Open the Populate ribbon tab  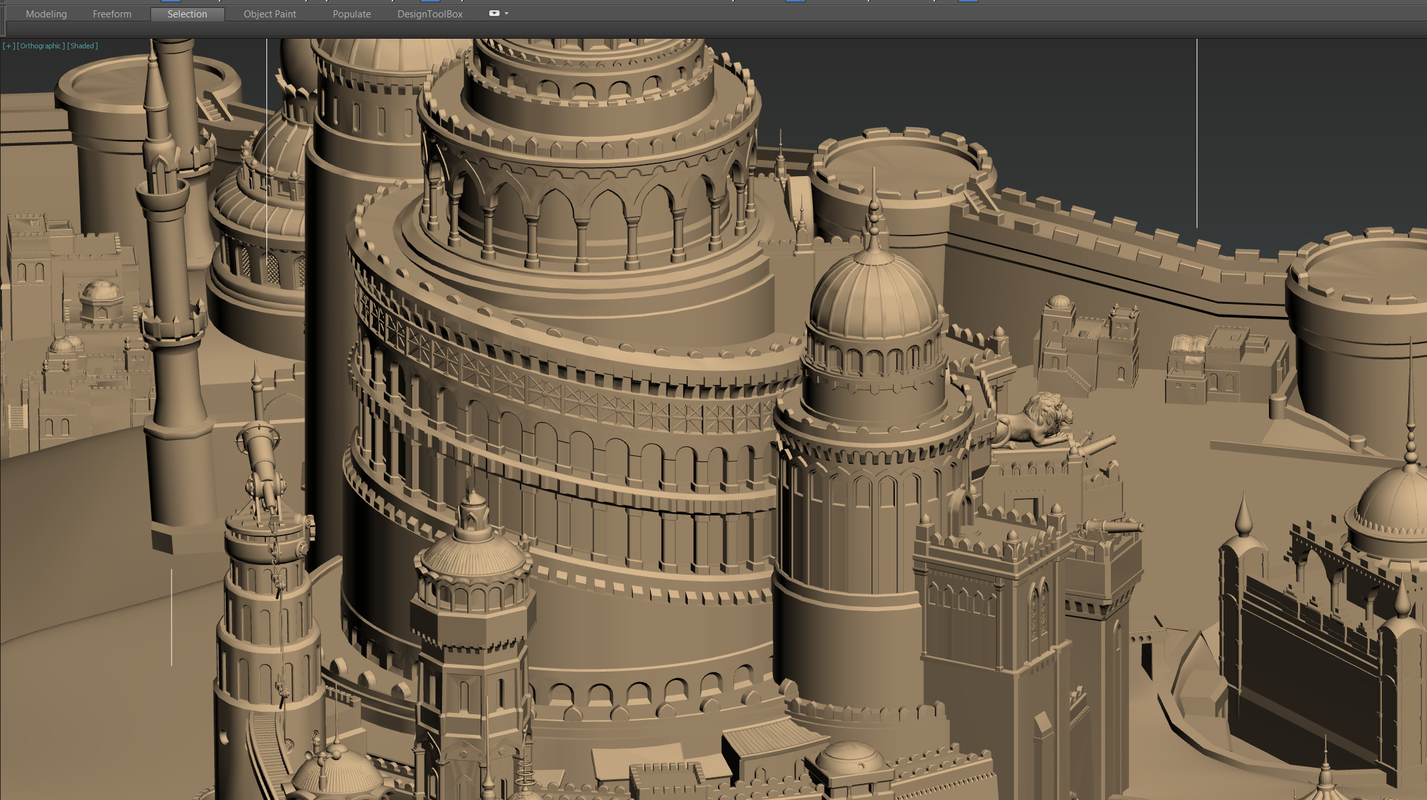(x=351, y=13)
